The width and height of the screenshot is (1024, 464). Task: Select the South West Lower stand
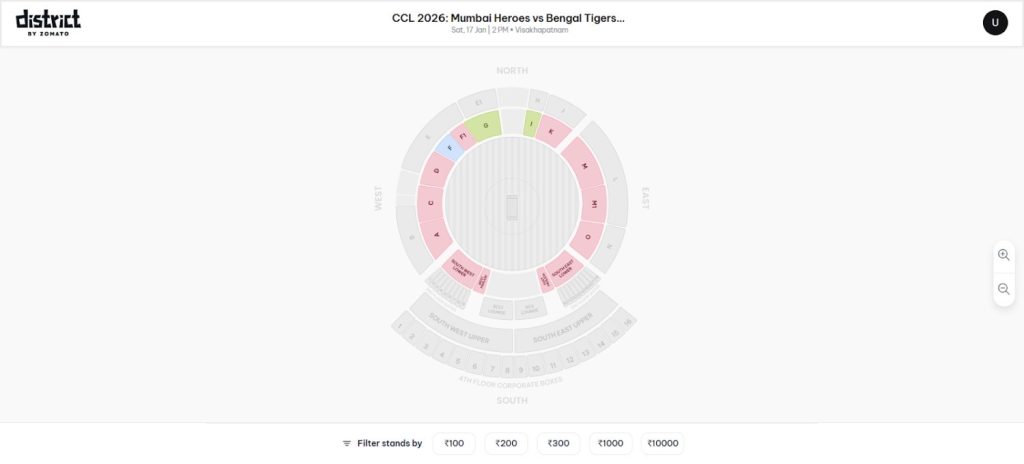pyautogui.click(x=460, y=268)
